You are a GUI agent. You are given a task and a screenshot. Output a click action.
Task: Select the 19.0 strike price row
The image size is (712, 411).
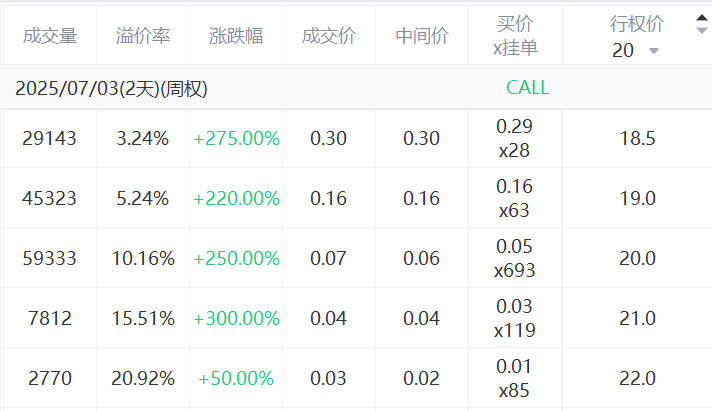click(x=356, y=198)
